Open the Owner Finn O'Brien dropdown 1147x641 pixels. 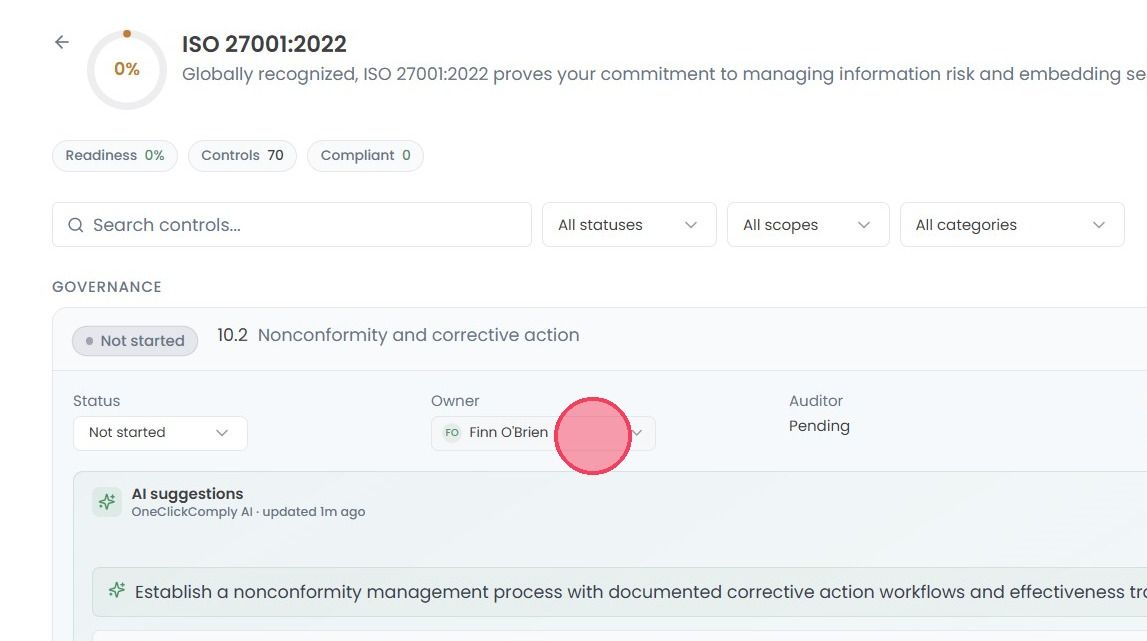click(x=543, y=432)
